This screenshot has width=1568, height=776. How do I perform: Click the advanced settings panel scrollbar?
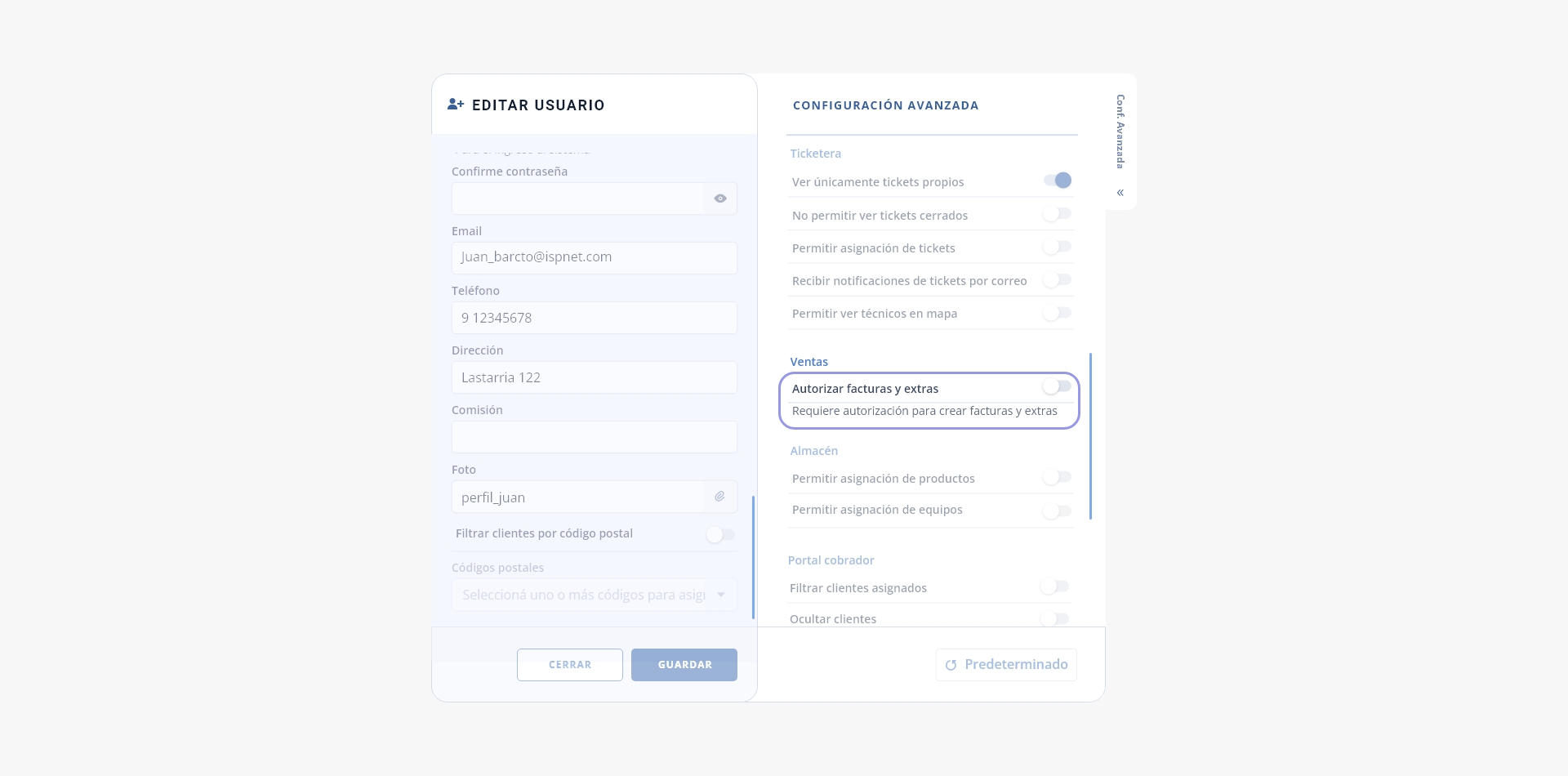(x=1090, y=436)
